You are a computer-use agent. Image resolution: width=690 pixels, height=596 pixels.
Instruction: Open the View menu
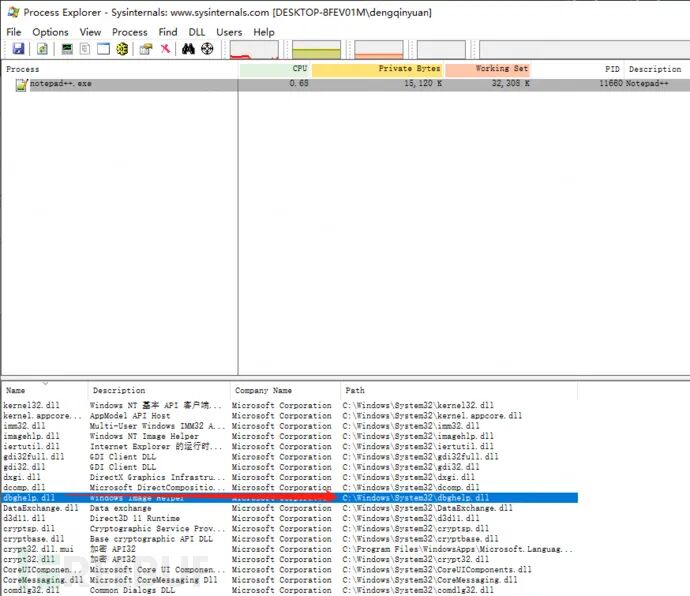pyautogui.click(x=90, y=32)
